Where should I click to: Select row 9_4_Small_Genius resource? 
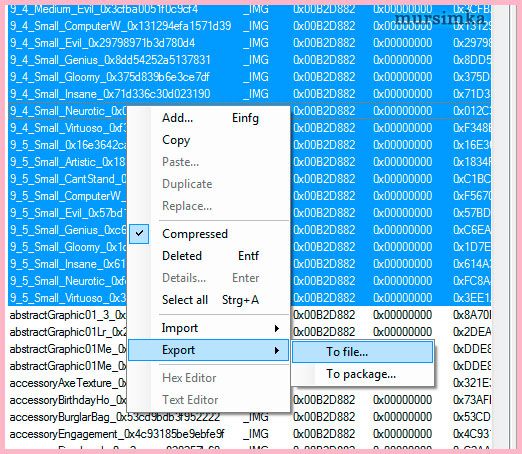[x=249, y=60]
